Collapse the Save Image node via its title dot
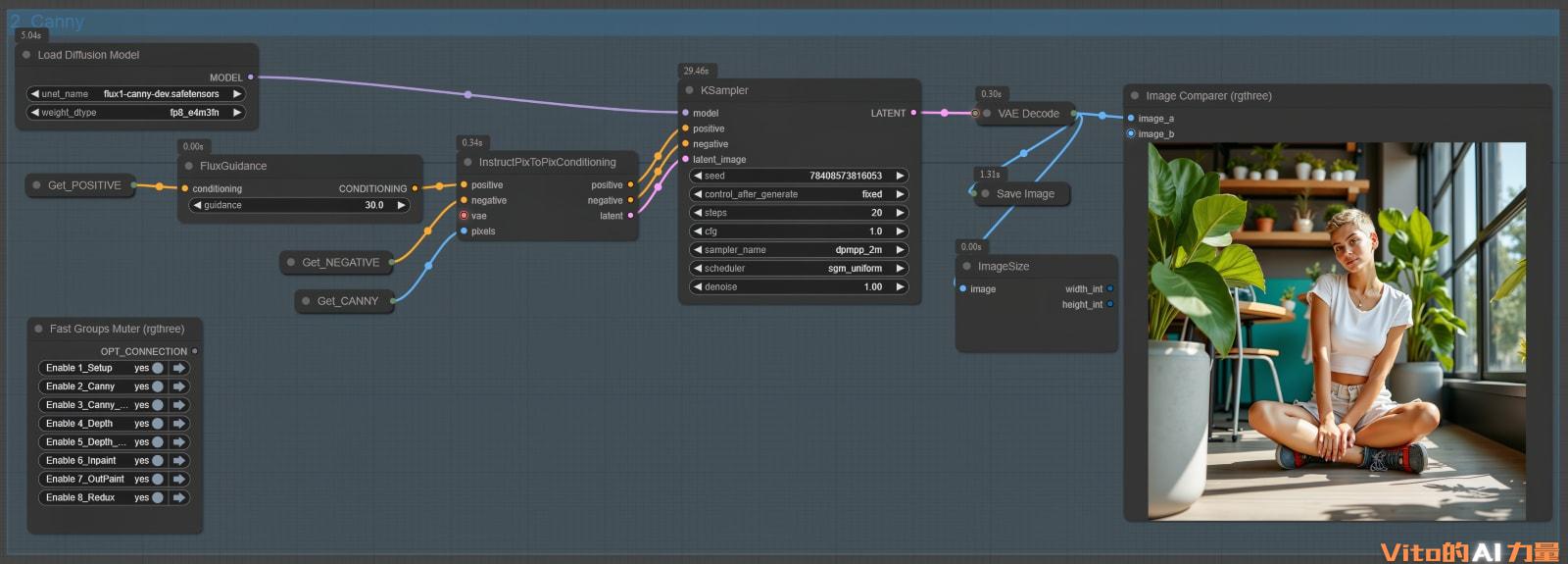This screenshot has height=564, width=1568. pos(986,193)
